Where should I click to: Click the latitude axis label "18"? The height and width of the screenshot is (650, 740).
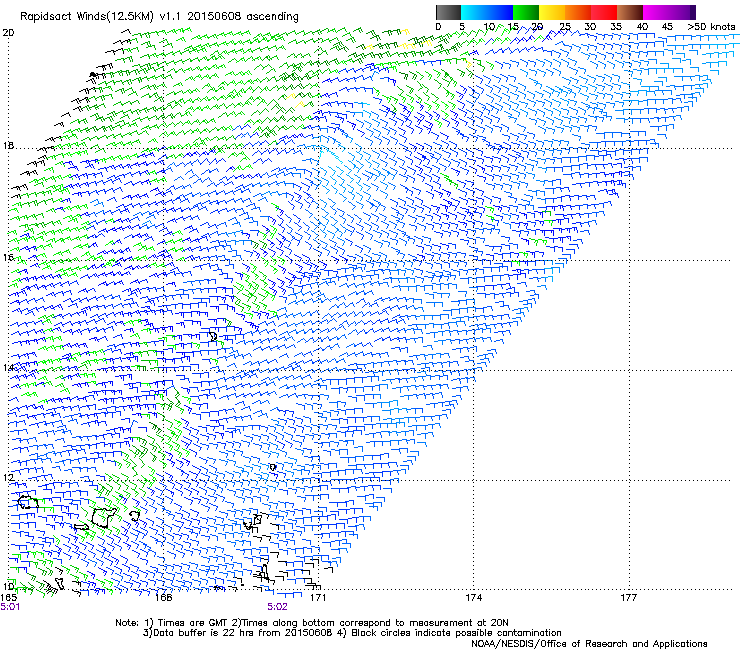(8, 145)
